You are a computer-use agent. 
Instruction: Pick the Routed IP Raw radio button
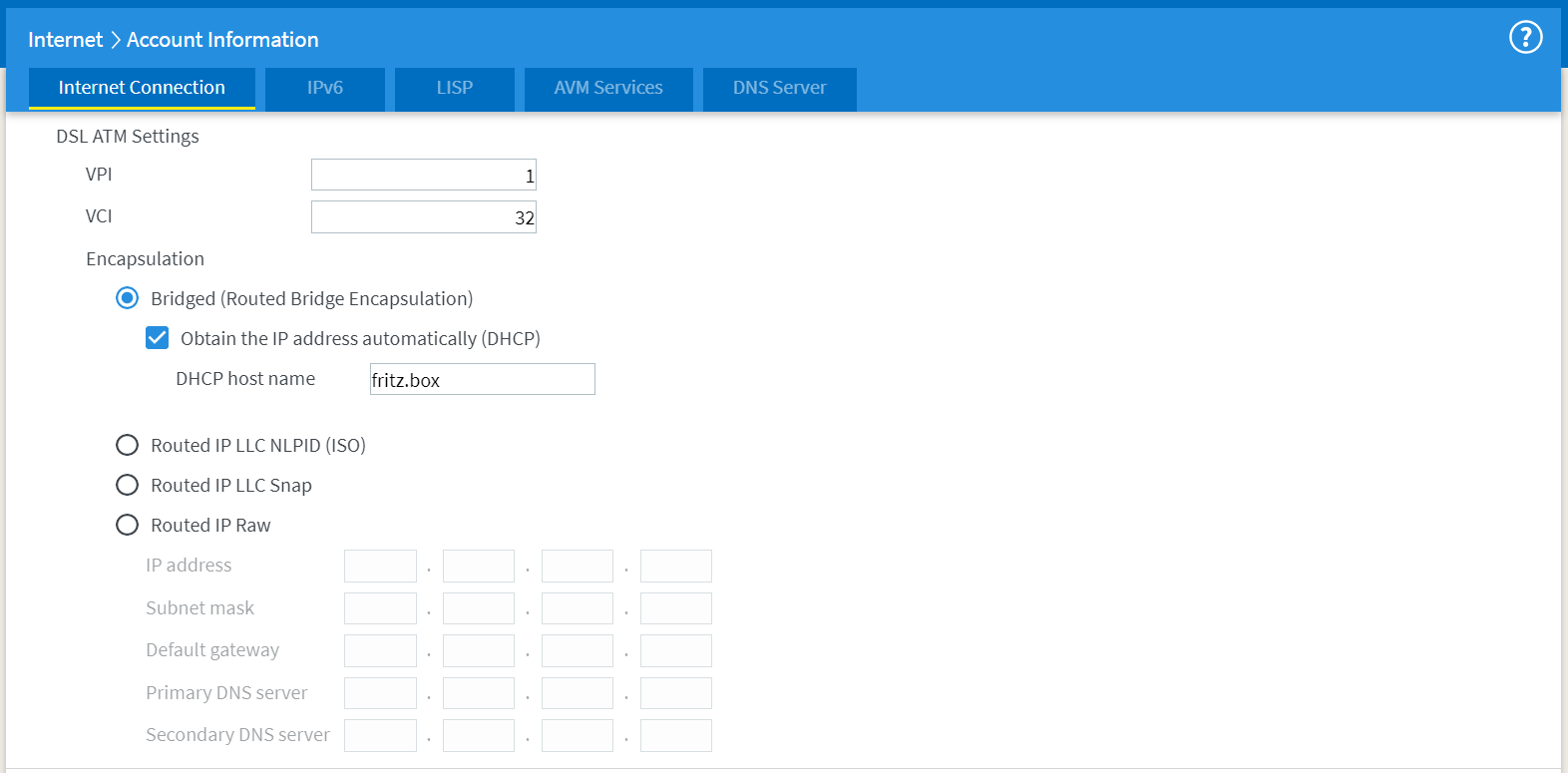128,525
